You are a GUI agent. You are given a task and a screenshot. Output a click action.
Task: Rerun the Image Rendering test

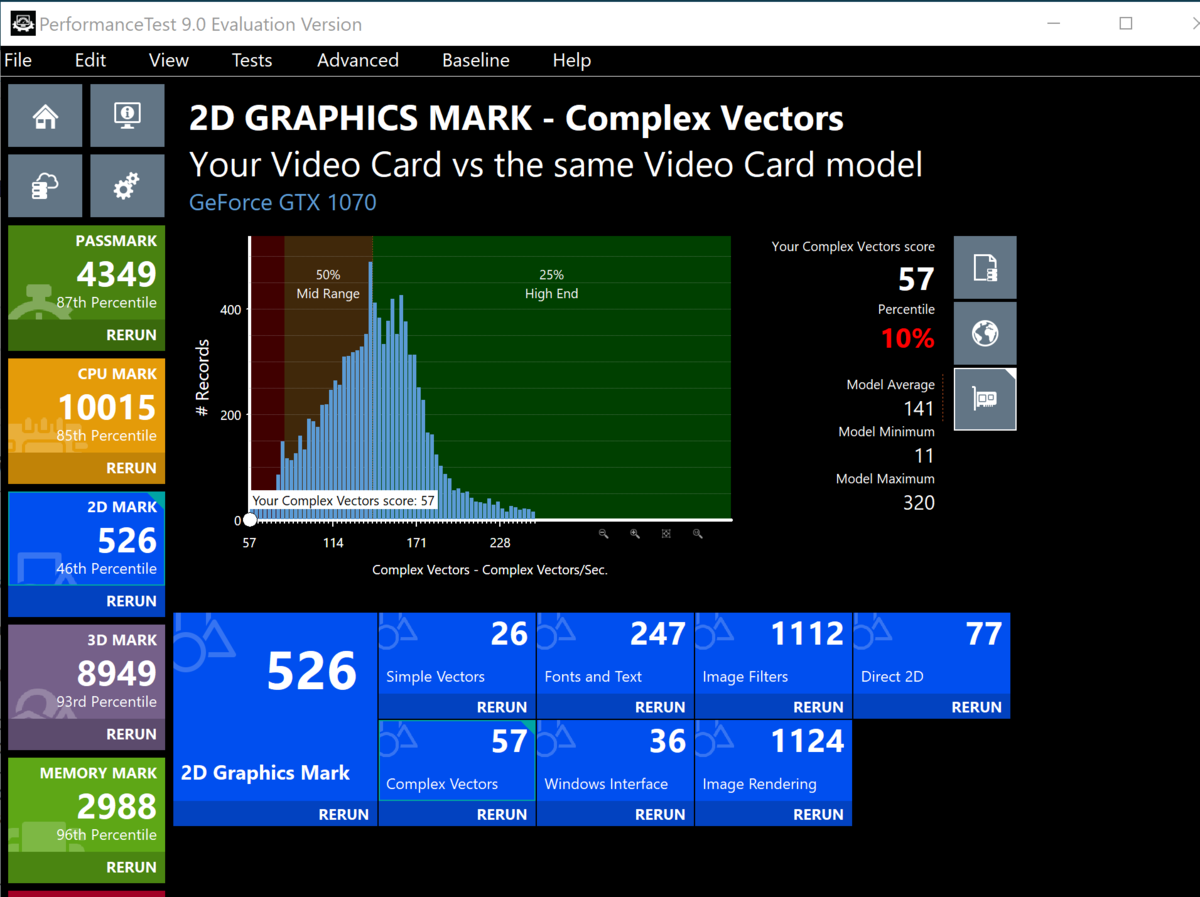point(818,815)
